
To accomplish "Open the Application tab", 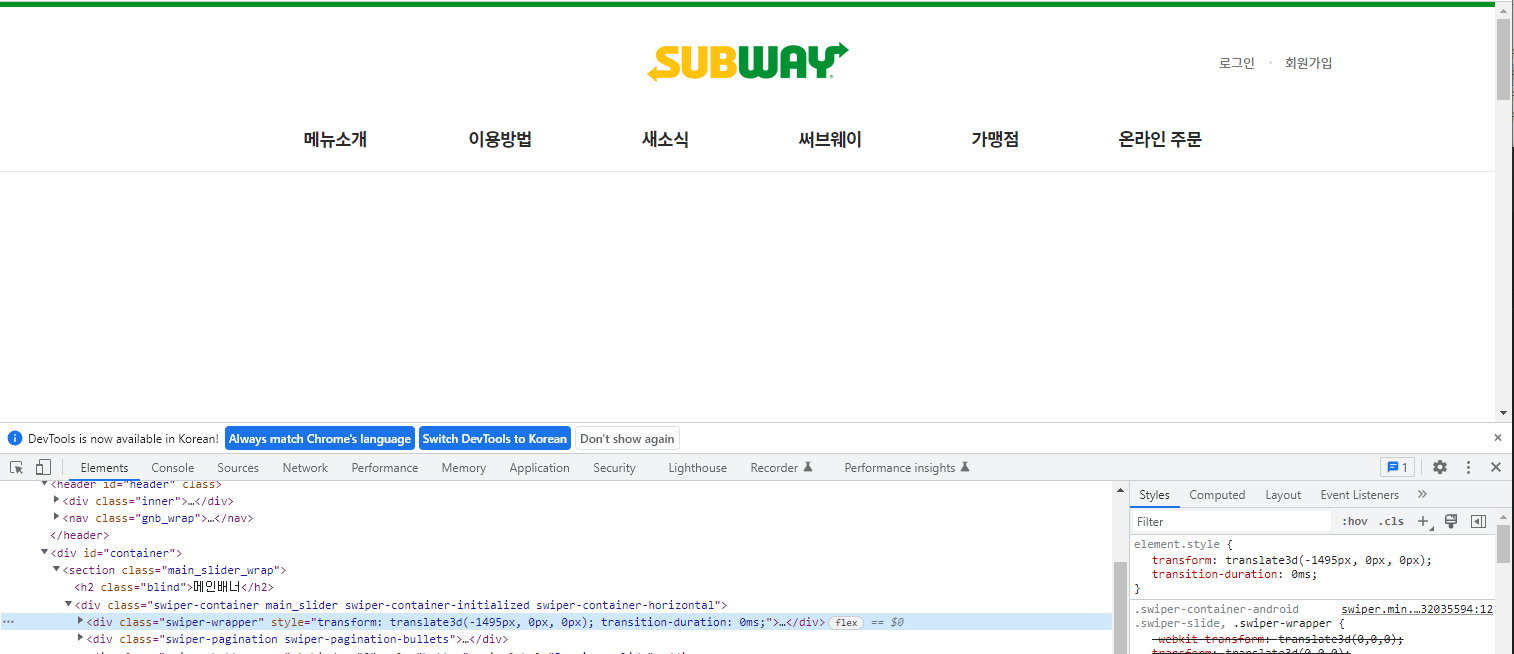I will (539, 467).
